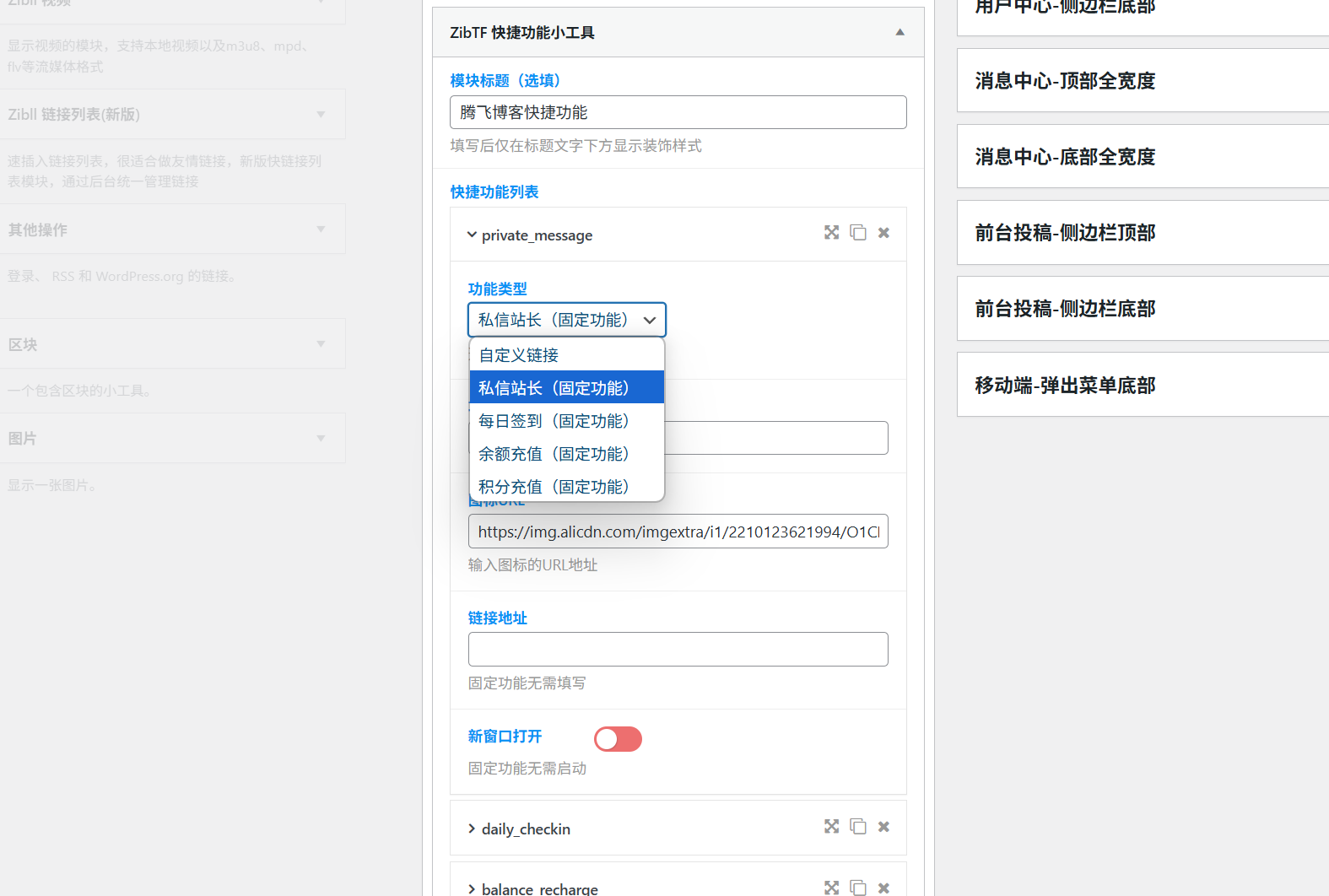The image size is (1329, 896).
Task: Click the 固定功能无需填写 hint text
Action: tap(527, 683)
